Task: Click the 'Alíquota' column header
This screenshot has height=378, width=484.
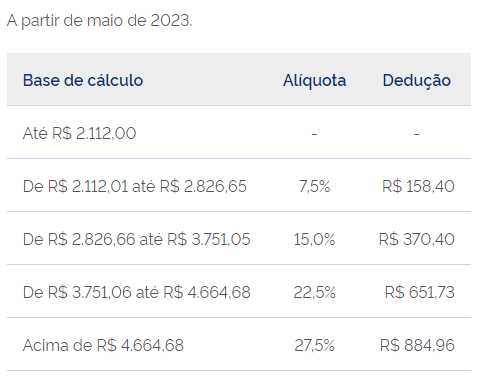Action: click(x=314, y=80)
